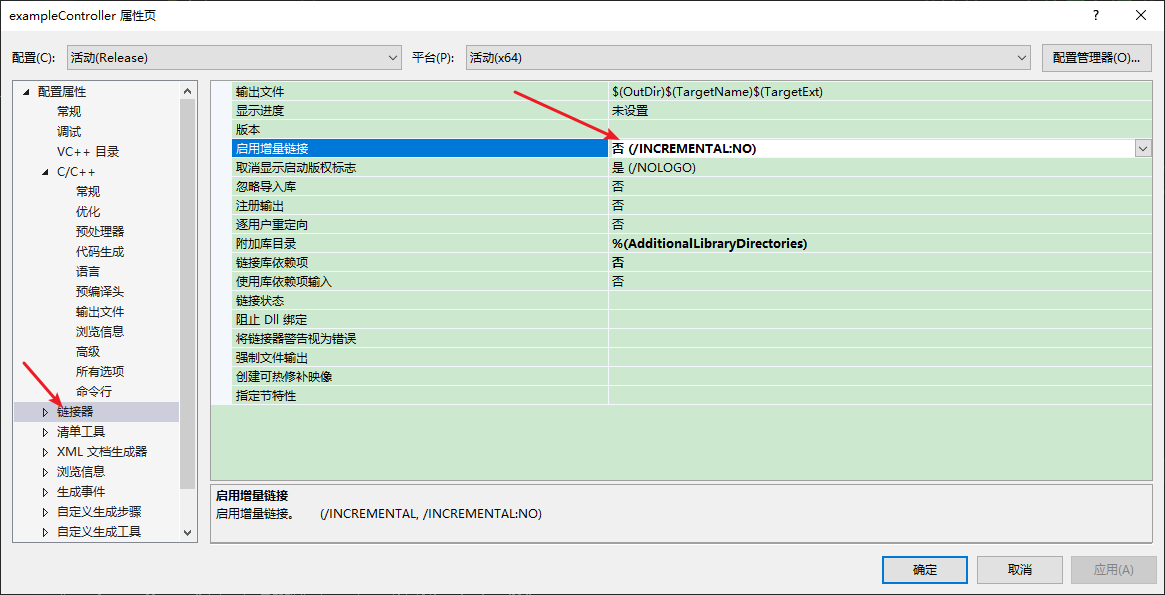The height and width of the screenshot is (595, 1165).
Task: Click the tree panel vertical scrollbar
Action: pyautogui.click(x=187, y=300)
